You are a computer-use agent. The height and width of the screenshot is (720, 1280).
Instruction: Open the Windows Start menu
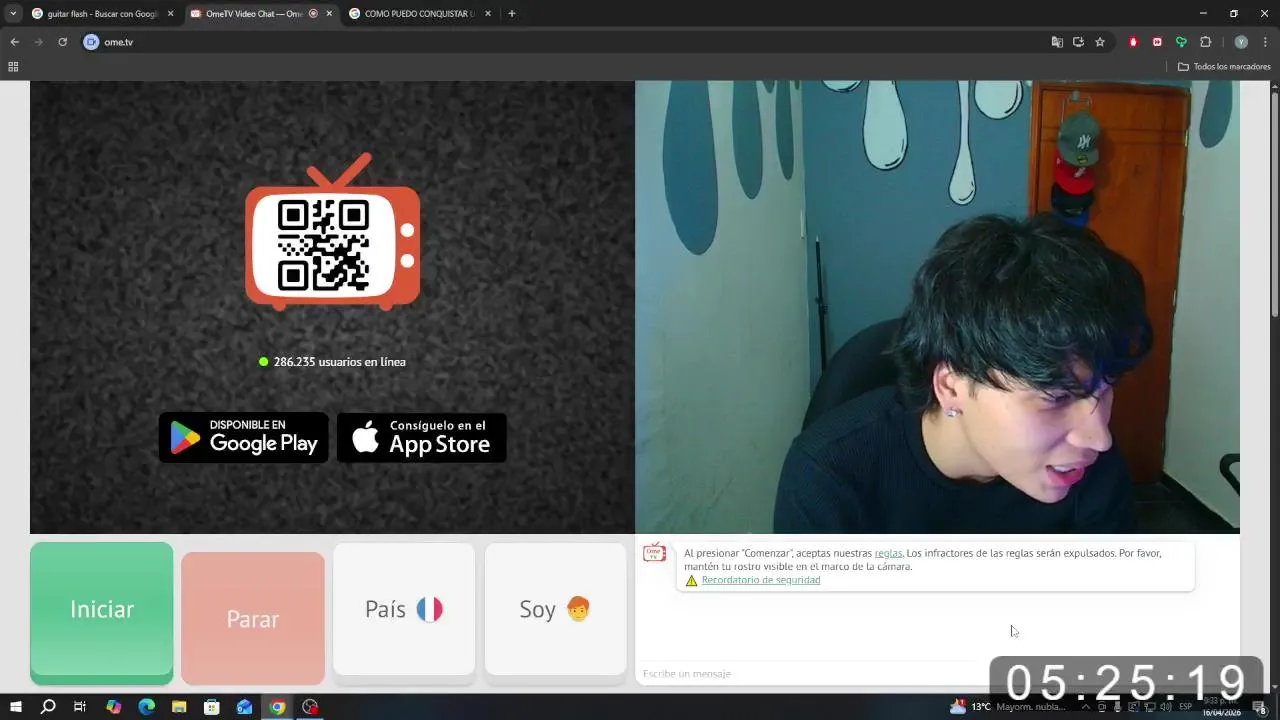coord(15,707)
